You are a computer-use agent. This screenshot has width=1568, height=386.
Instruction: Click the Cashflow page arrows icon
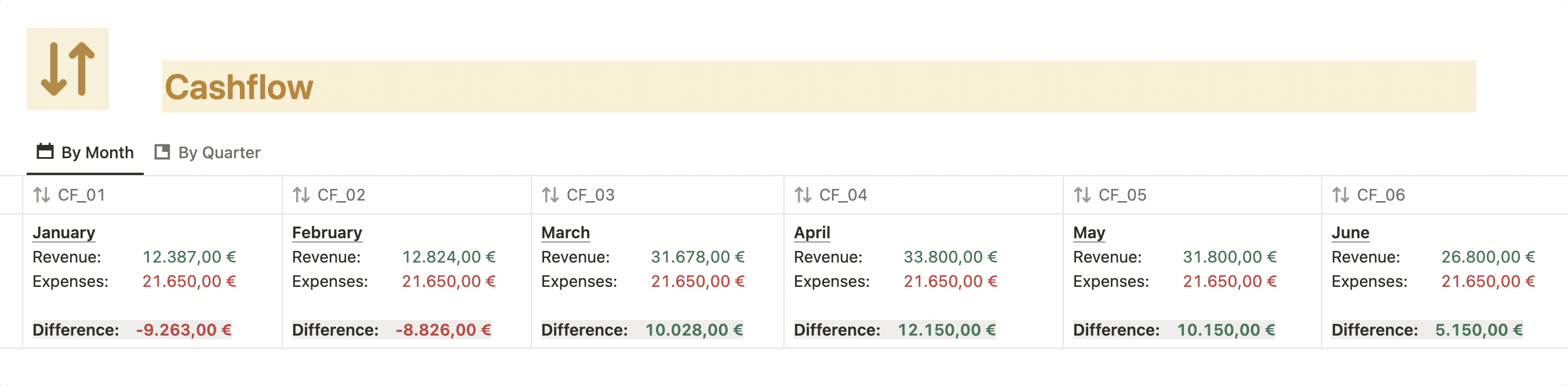tap(68, 69)
